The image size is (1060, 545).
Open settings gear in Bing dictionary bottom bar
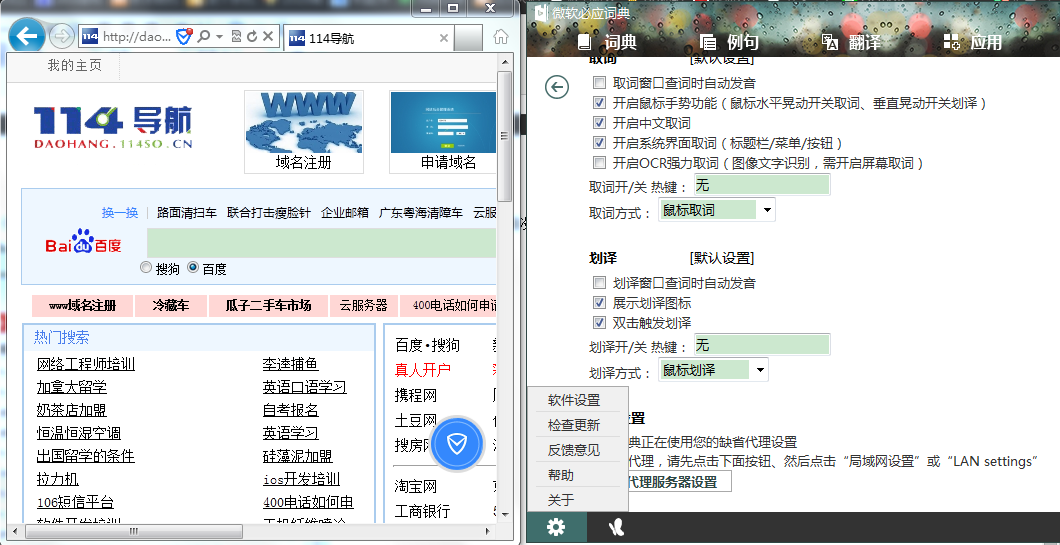[x=556, y=527]
